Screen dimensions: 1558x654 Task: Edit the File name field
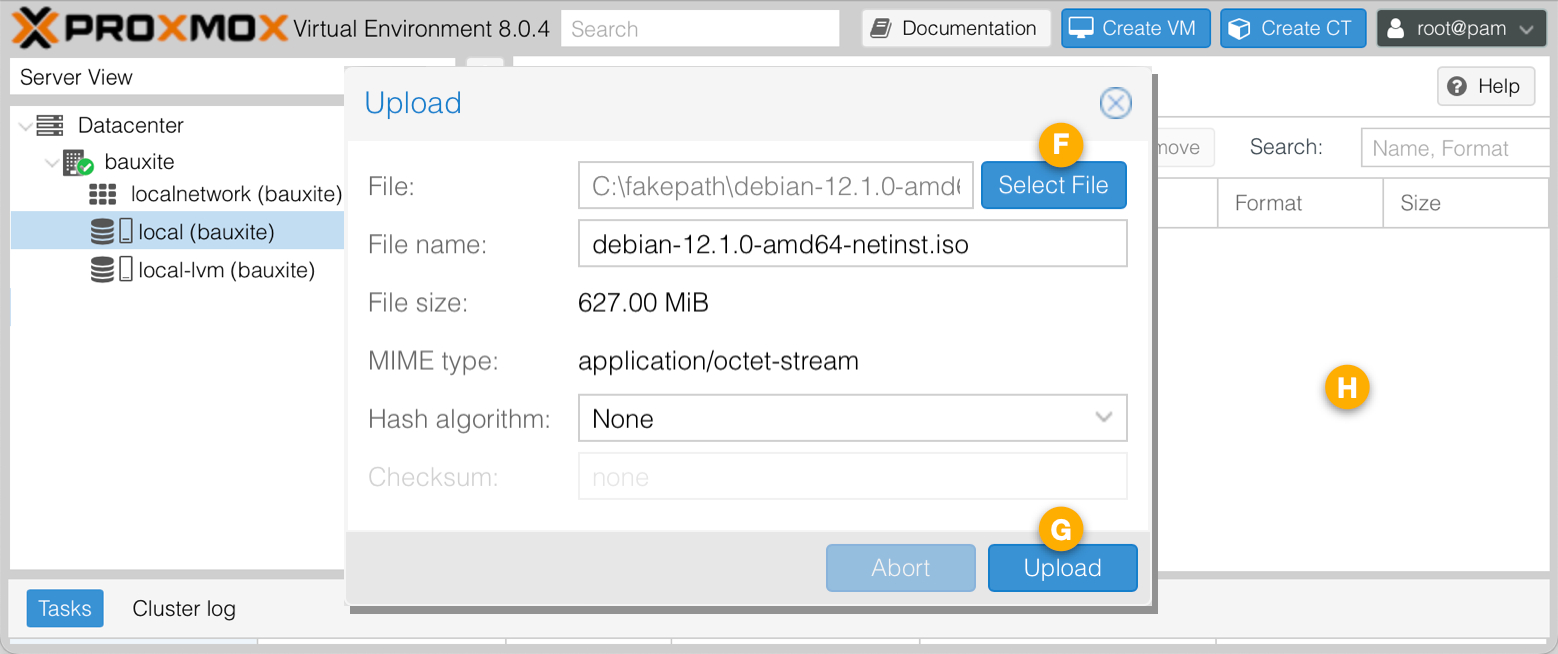(853, 244)
